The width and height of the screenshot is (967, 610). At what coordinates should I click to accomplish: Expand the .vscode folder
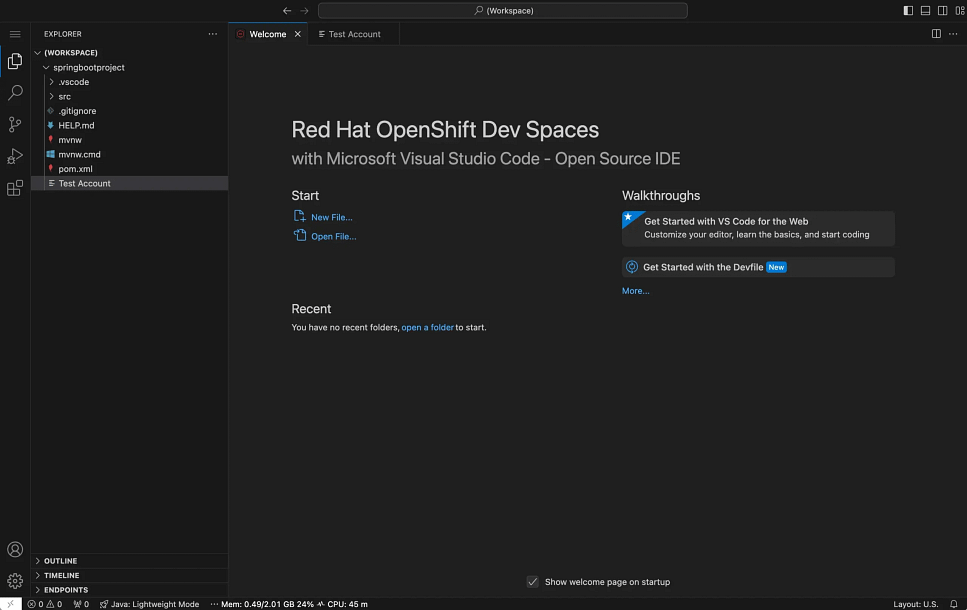coord(73,82)
